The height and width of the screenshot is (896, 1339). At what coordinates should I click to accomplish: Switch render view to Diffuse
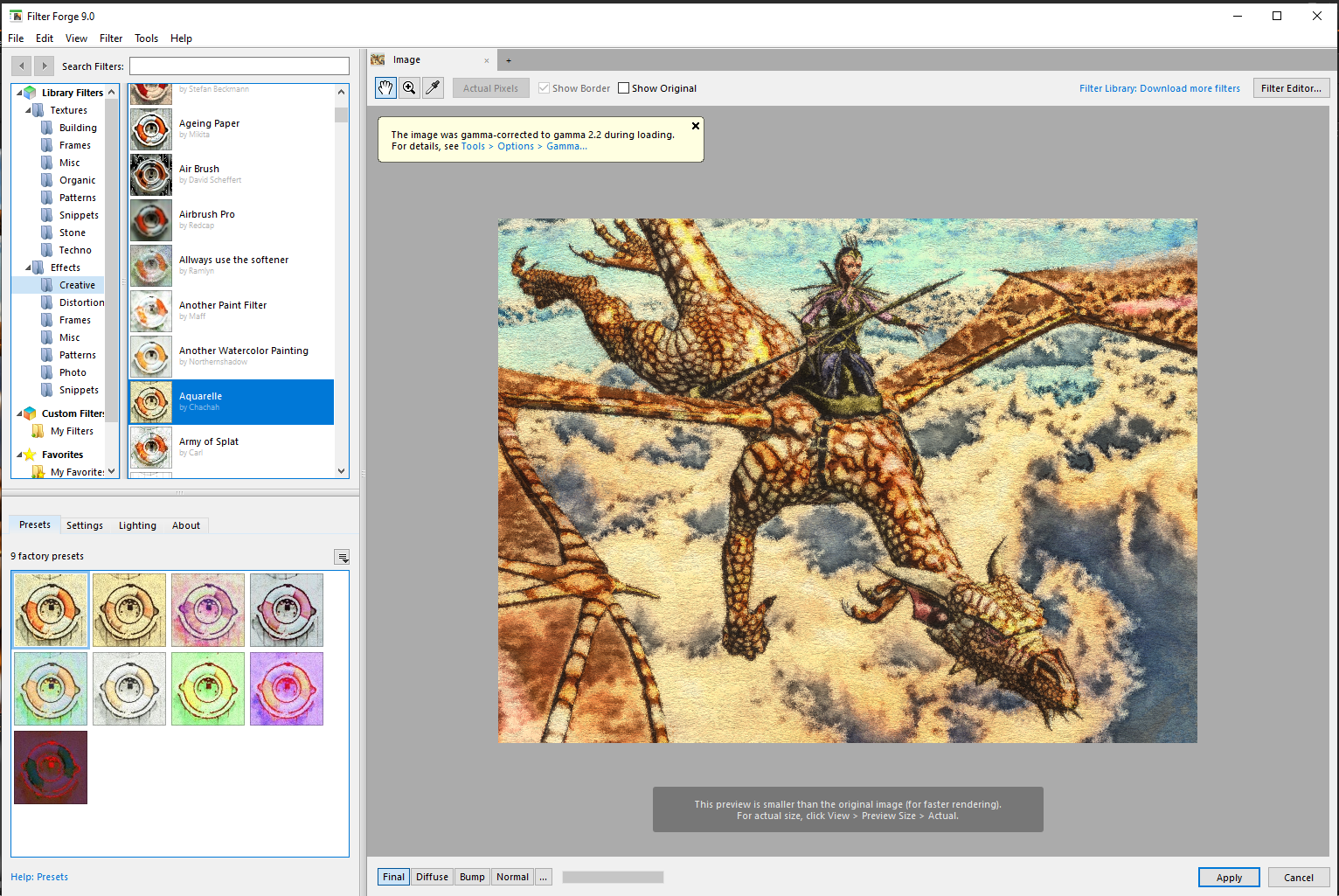coord(432,877)
